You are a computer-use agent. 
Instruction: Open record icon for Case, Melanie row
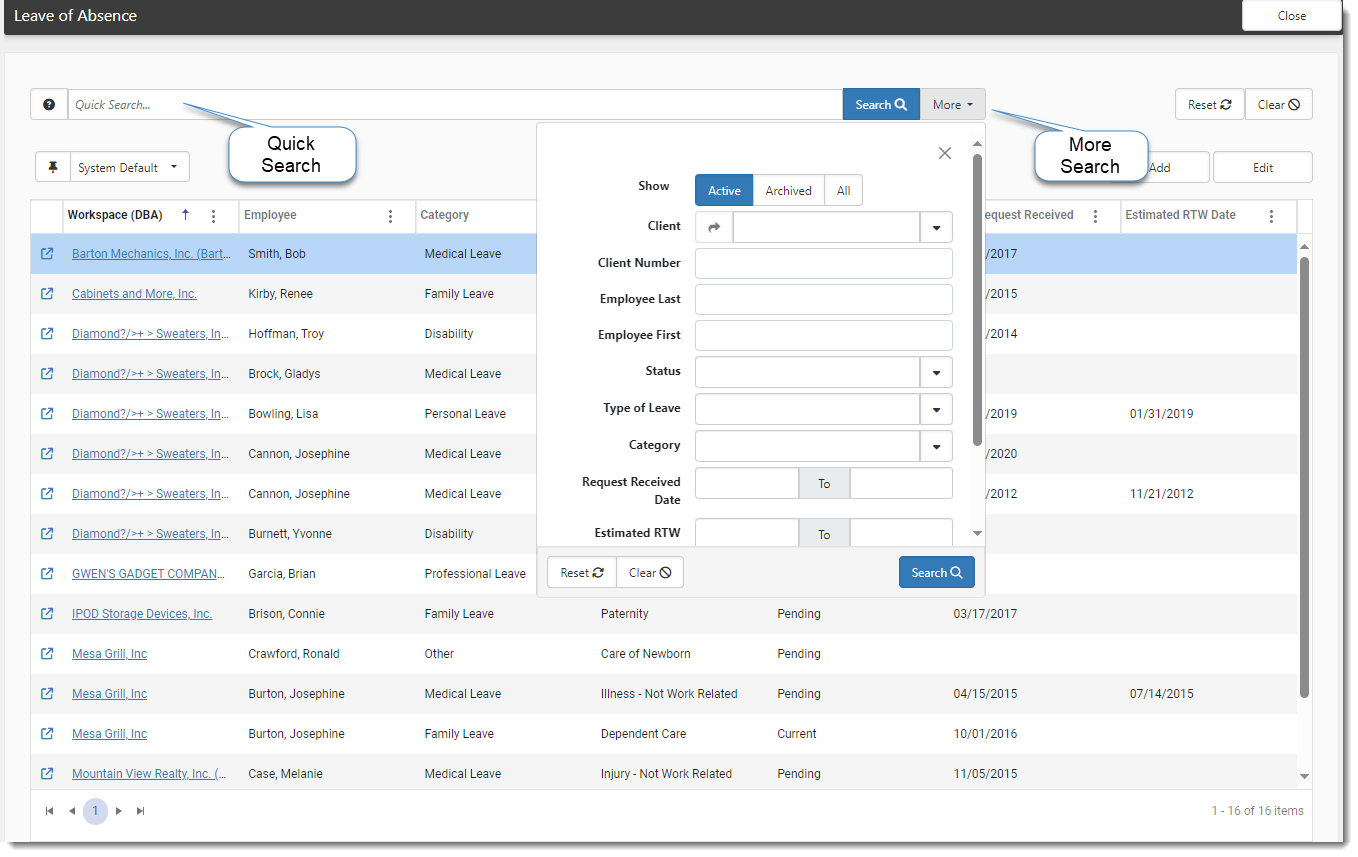click(47, 774)
